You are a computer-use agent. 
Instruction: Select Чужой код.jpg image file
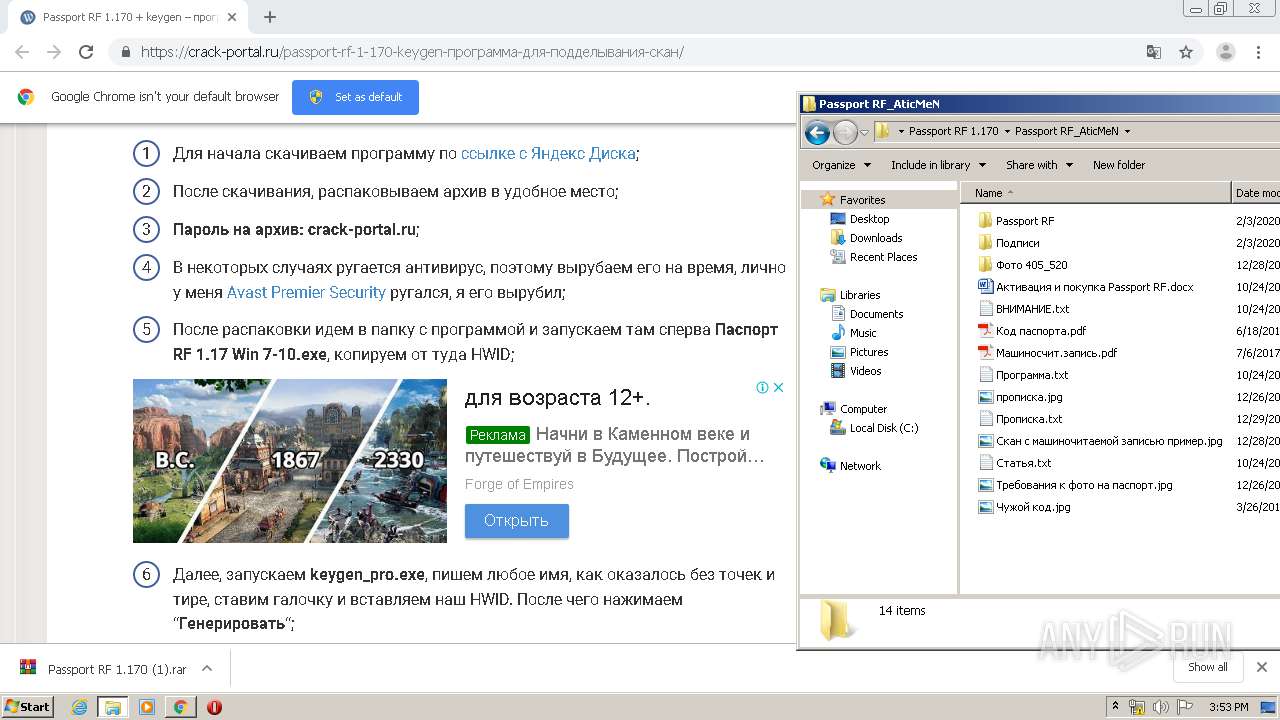1024,507
